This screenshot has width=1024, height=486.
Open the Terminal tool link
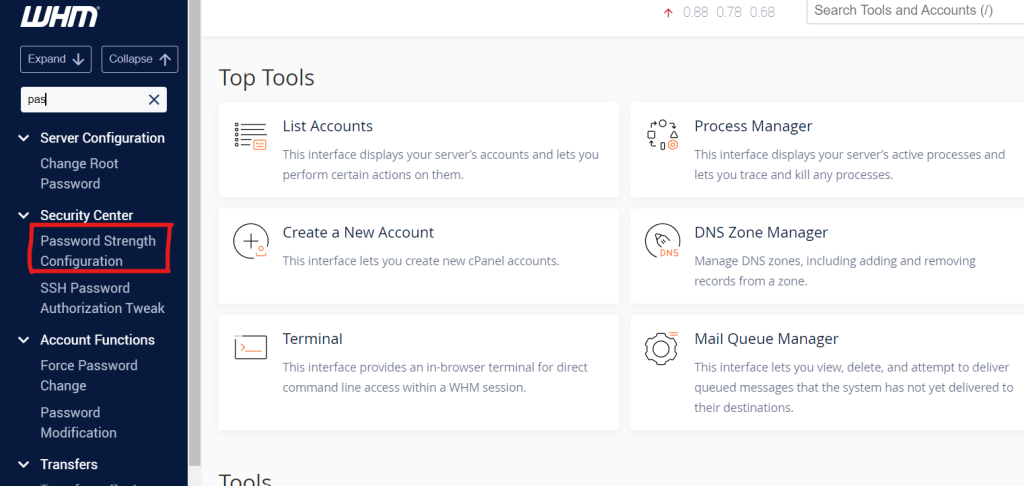312,339
